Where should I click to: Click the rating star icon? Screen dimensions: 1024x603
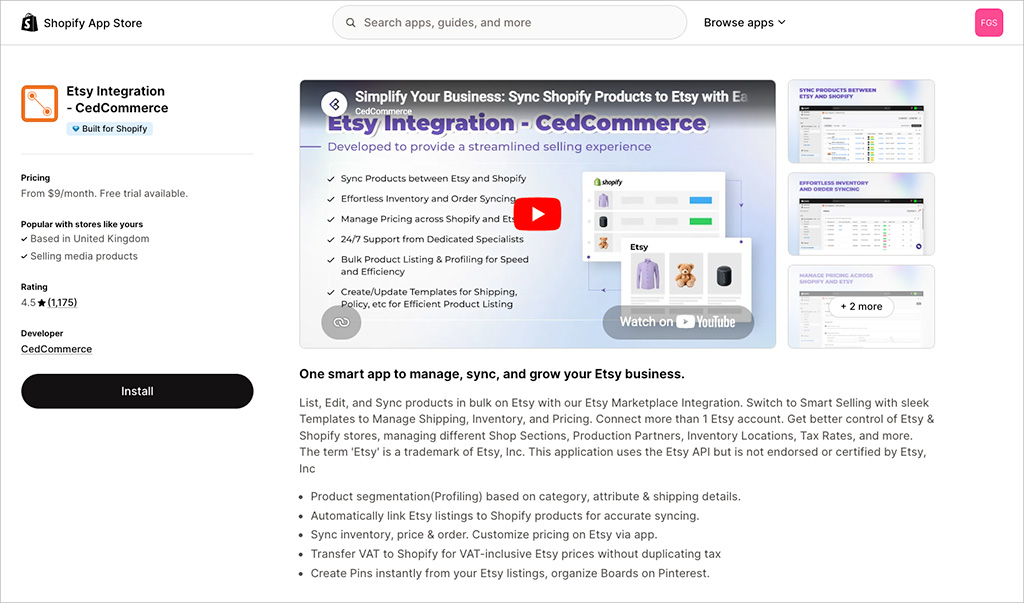point(42,302)
